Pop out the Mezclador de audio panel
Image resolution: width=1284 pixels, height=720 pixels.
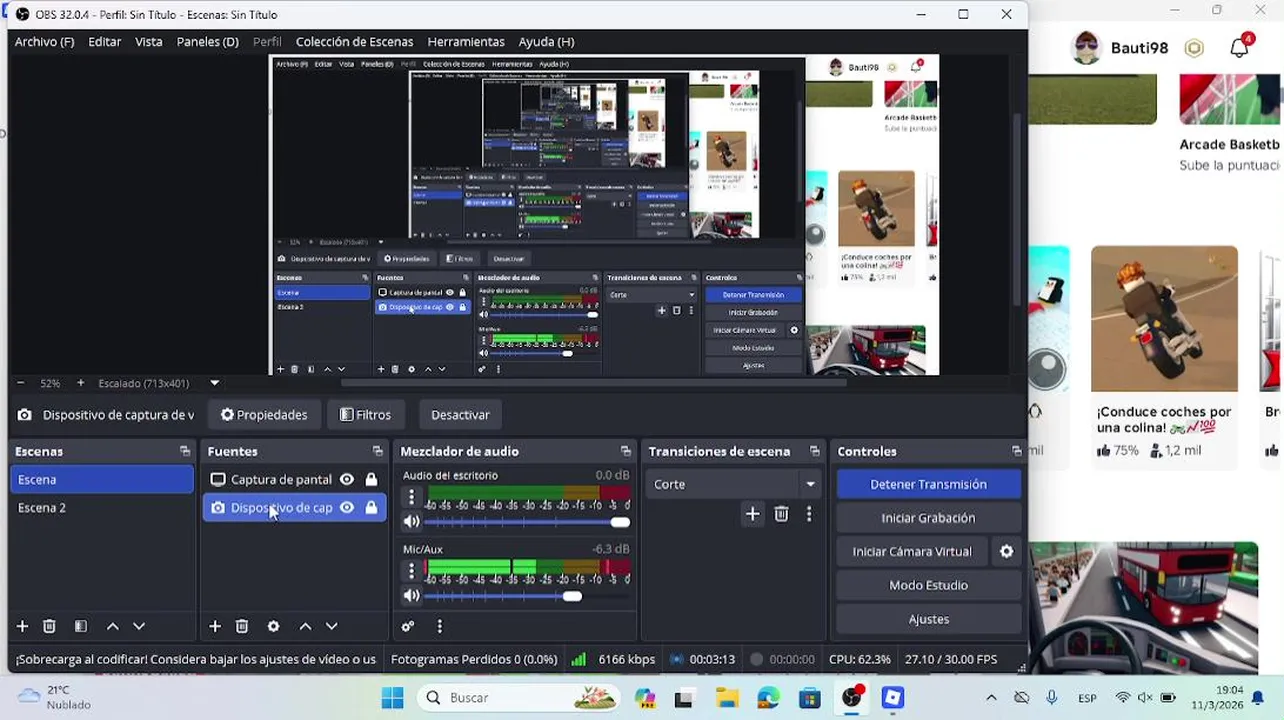(x=626, y=451)
